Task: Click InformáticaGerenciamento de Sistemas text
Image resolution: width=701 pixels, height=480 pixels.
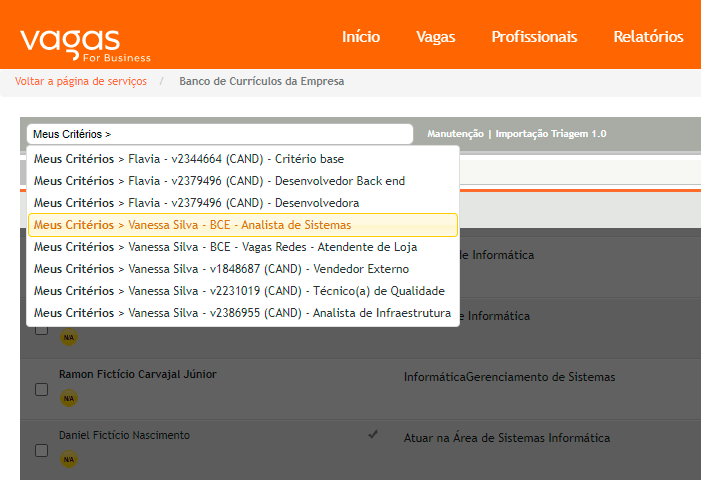Action: [509, 377]
